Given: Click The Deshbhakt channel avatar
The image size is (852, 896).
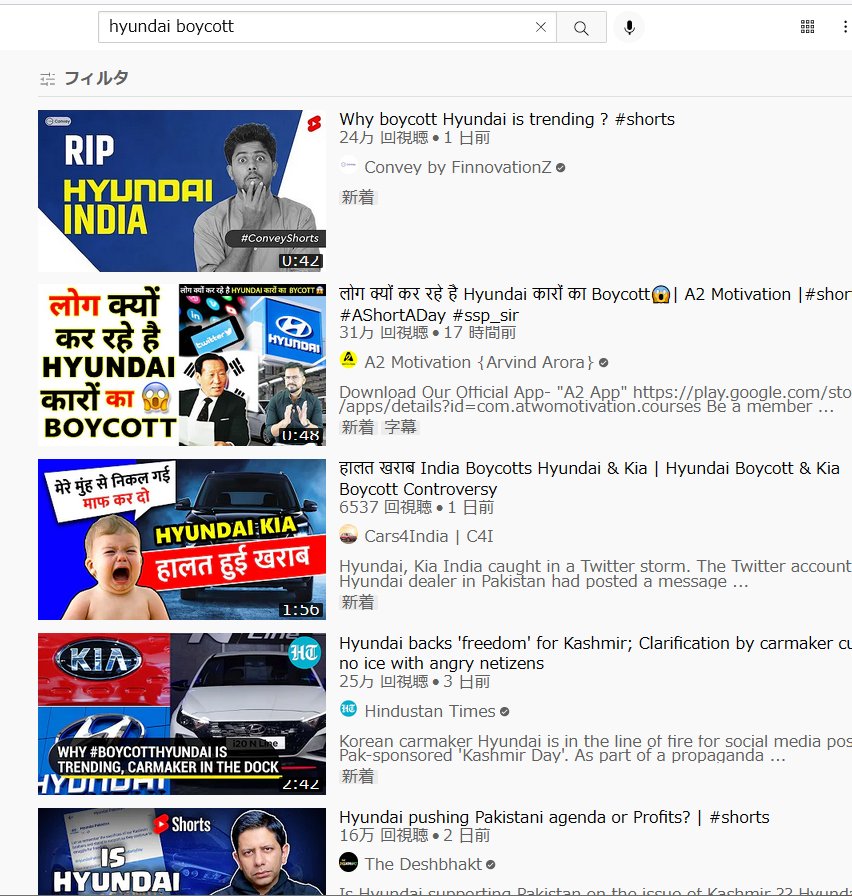Looking at the screenshot, I should point(348,863).
